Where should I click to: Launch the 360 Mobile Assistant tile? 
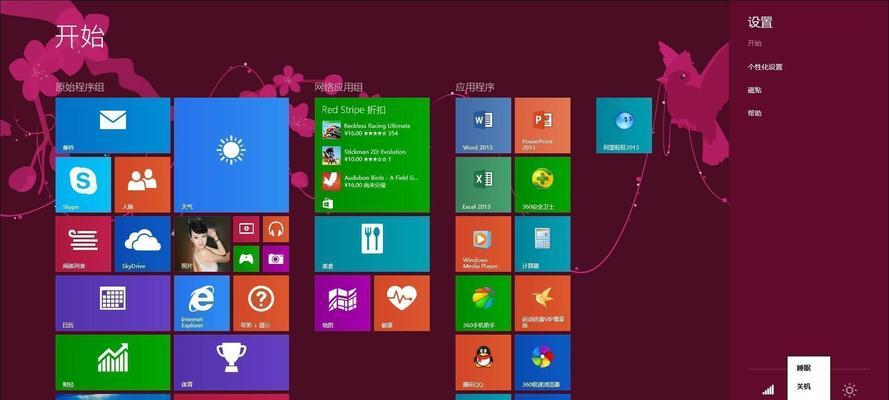[483, 303]
